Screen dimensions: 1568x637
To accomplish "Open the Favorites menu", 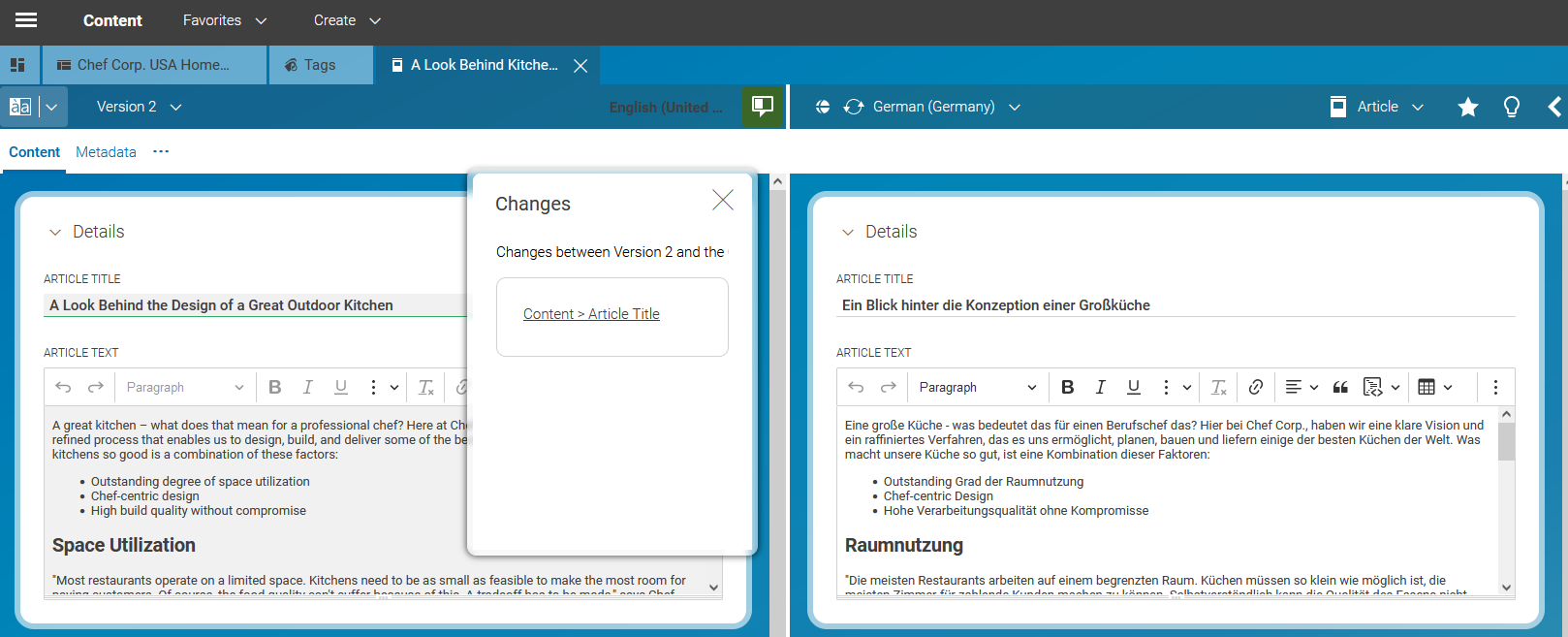I will coord(224,20).
